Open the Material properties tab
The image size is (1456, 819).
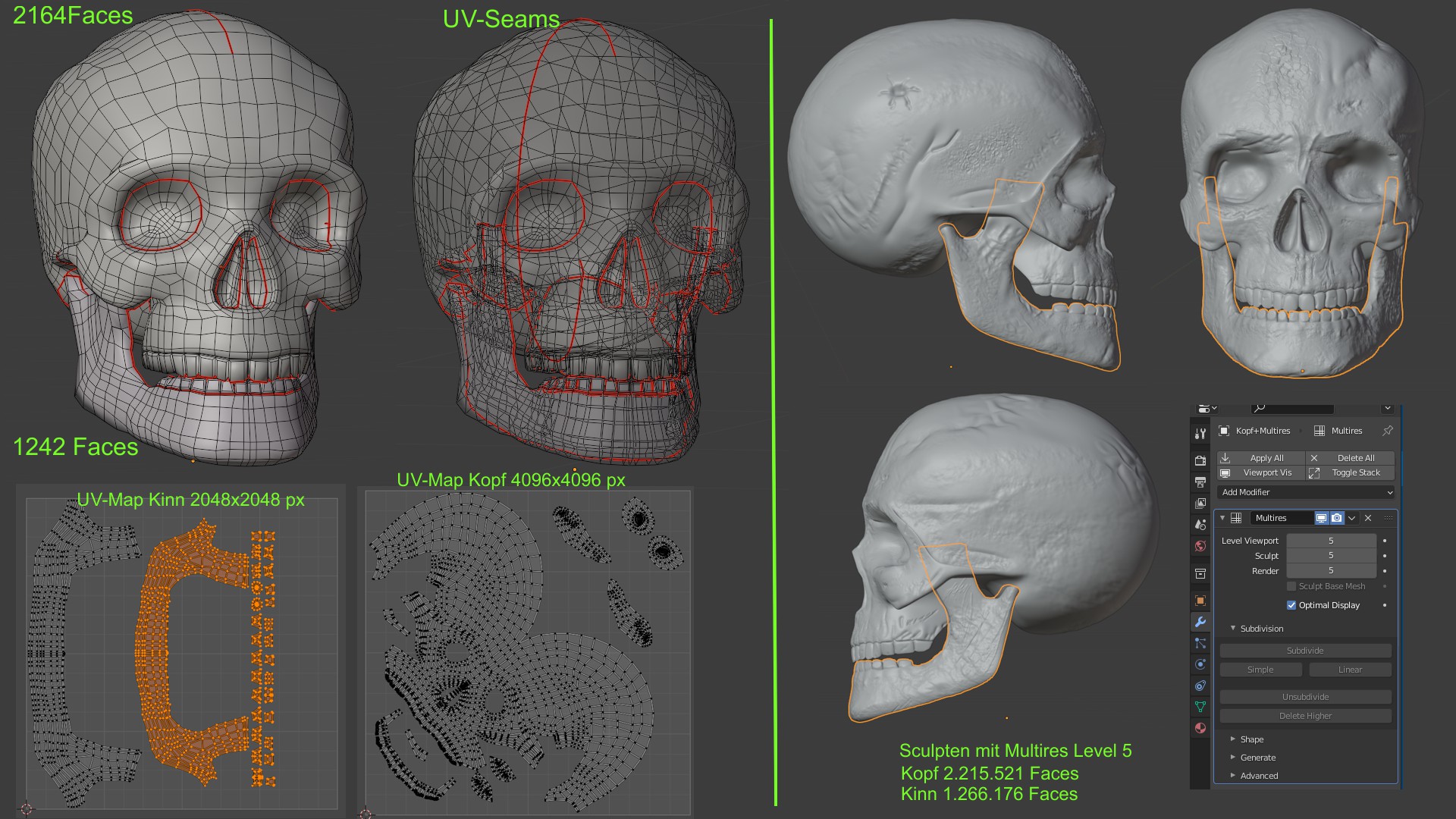1200,728
